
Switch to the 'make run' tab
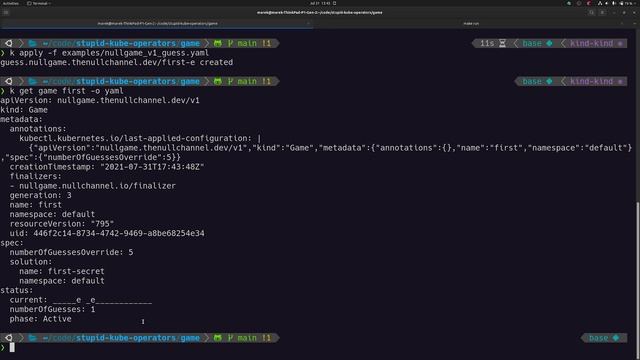pos(471,24)
